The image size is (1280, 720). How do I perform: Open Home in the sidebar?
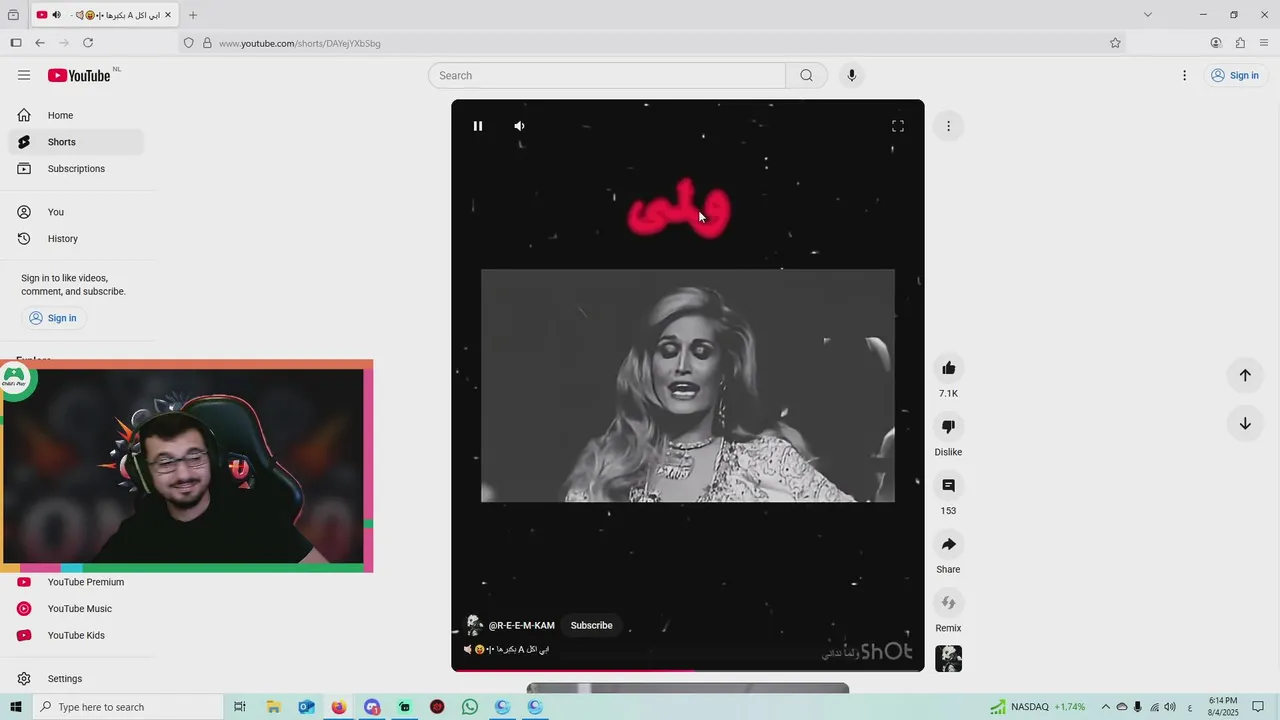(76, 115)
